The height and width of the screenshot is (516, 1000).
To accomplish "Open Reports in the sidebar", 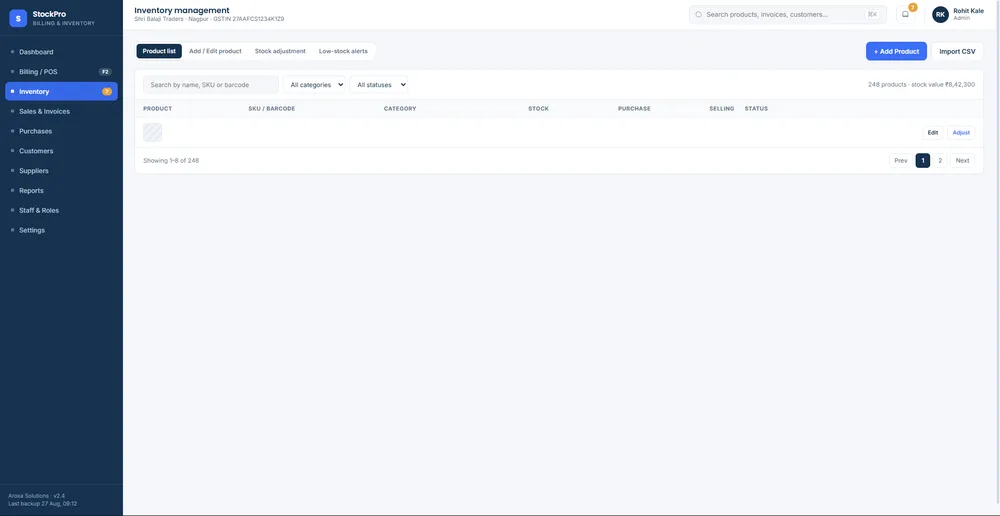I will tap(61, 190).
